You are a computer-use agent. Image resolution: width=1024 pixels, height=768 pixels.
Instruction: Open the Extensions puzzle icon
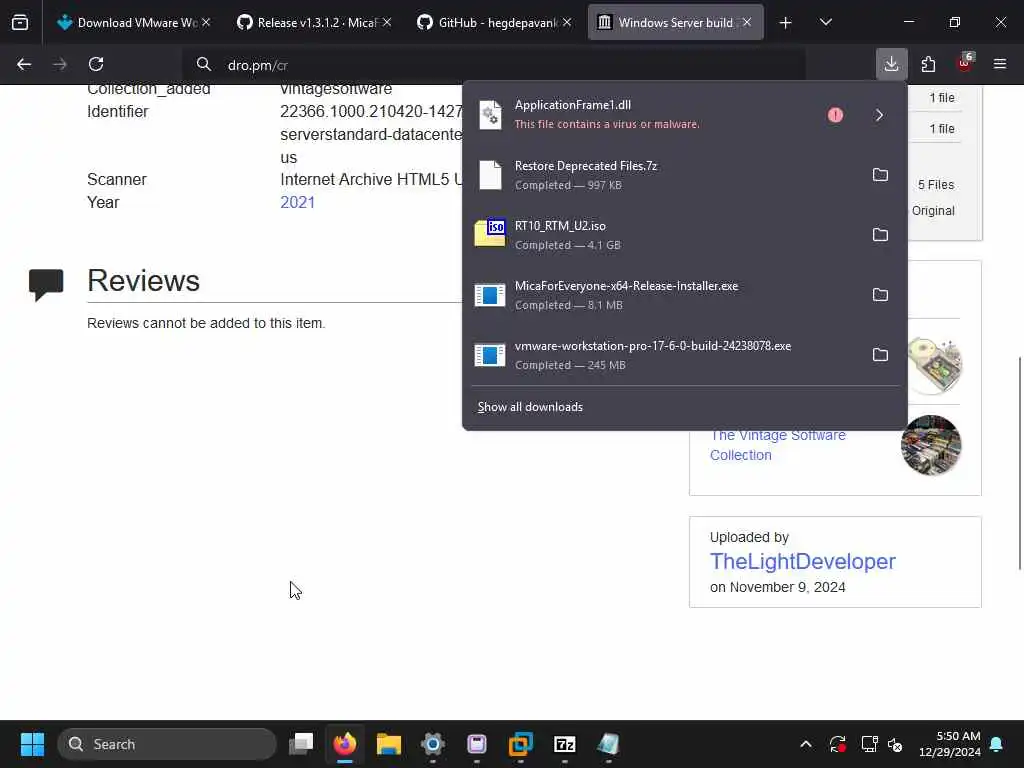click(928, 64)
